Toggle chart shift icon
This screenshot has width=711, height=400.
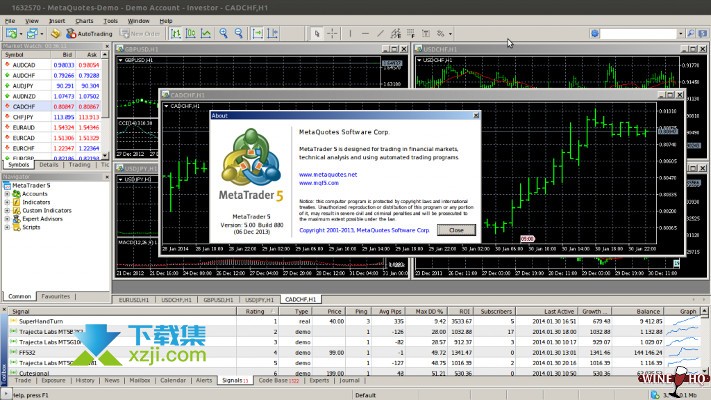pyautogui.click(x=273, y=34)
